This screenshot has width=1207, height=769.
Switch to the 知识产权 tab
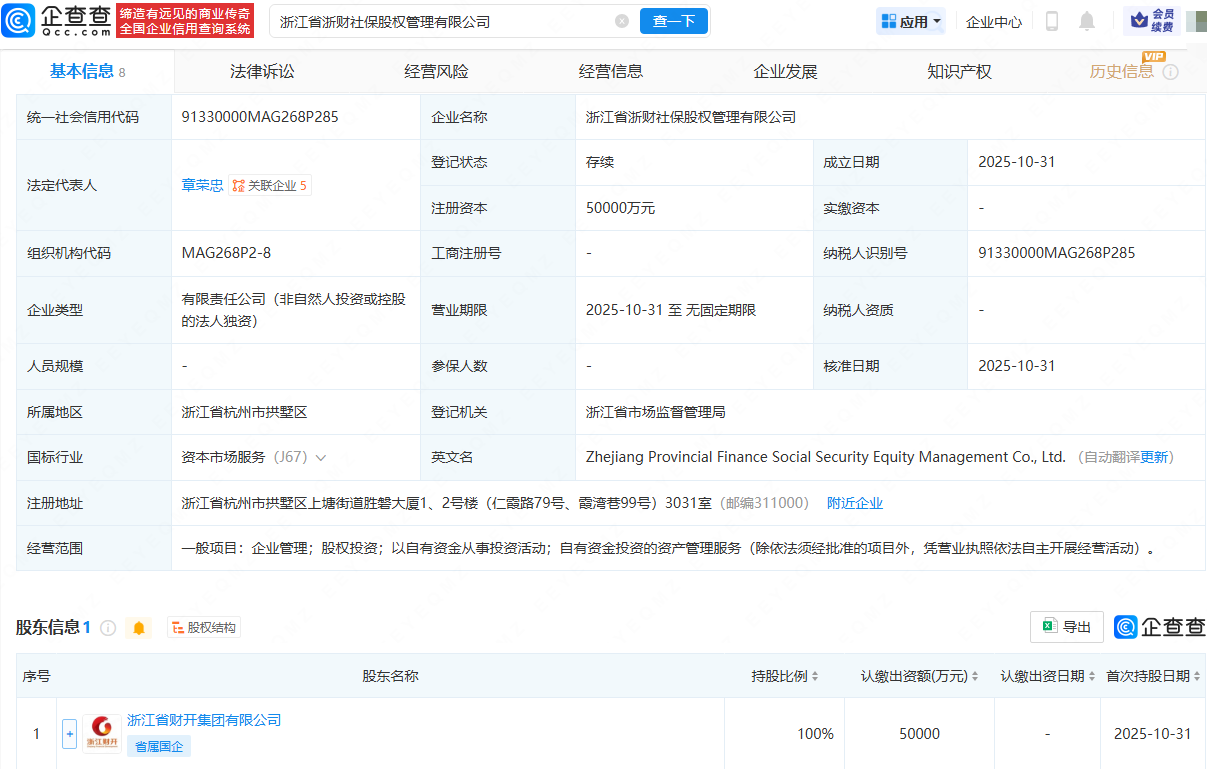[x=959, y=72]
